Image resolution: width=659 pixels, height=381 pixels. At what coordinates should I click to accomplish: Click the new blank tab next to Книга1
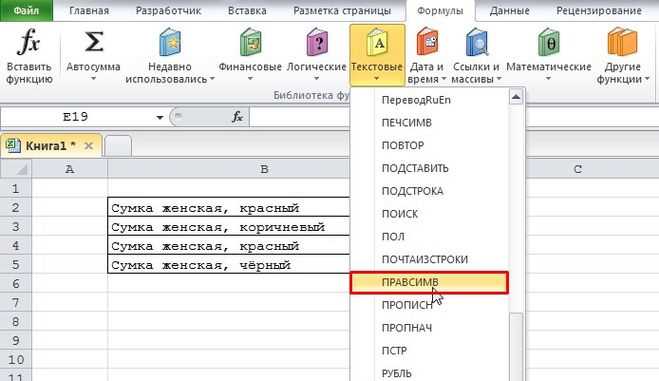click(x=118, y=146)
